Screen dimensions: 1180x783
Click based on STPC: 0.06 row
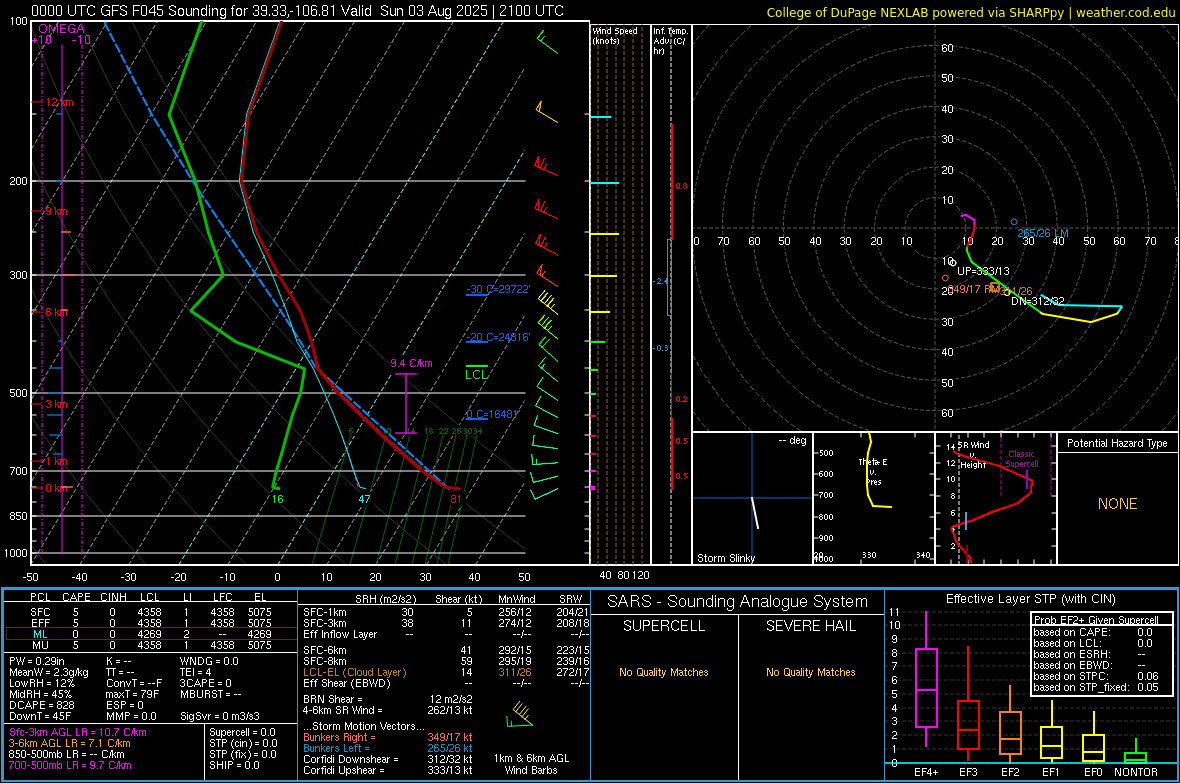[1096, 676]
